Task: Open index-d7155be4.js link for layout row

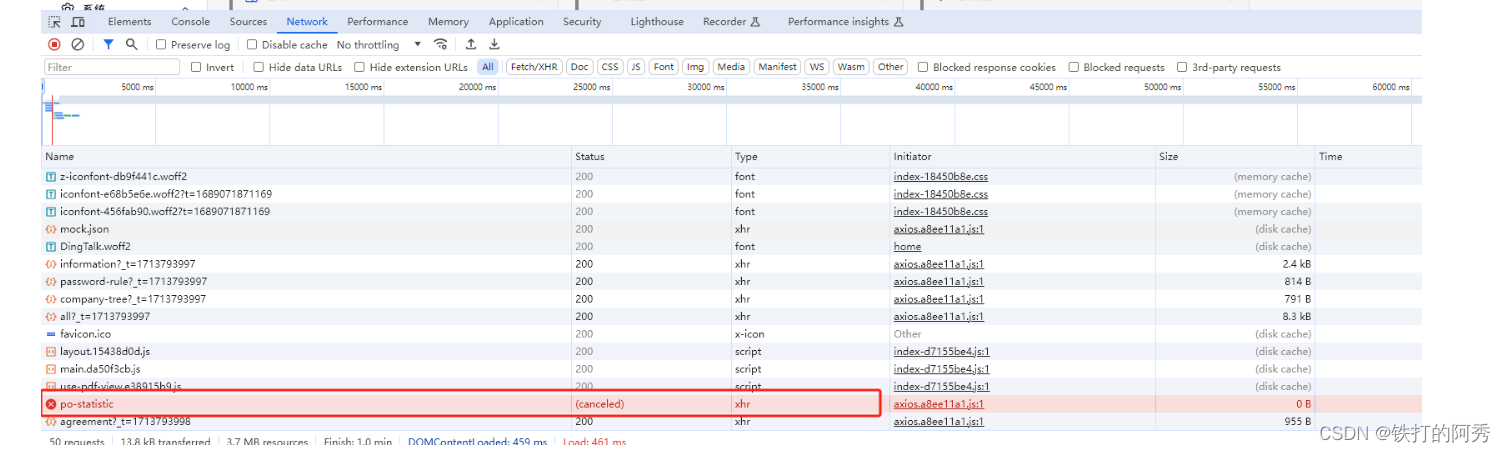Action: point(942,351)
